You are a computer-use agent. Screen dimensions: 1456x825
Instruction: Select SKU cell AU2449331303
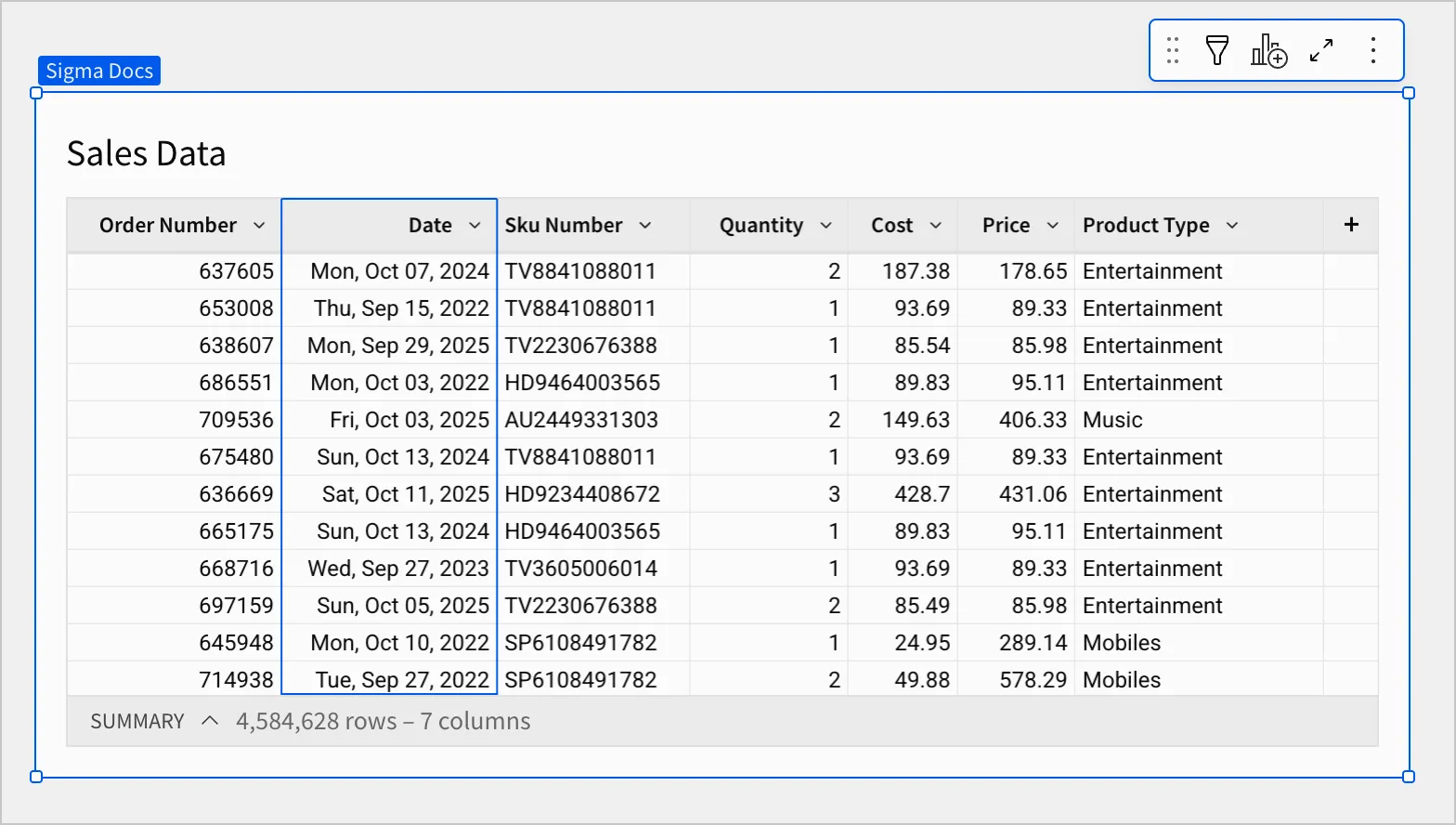[593, 420]
